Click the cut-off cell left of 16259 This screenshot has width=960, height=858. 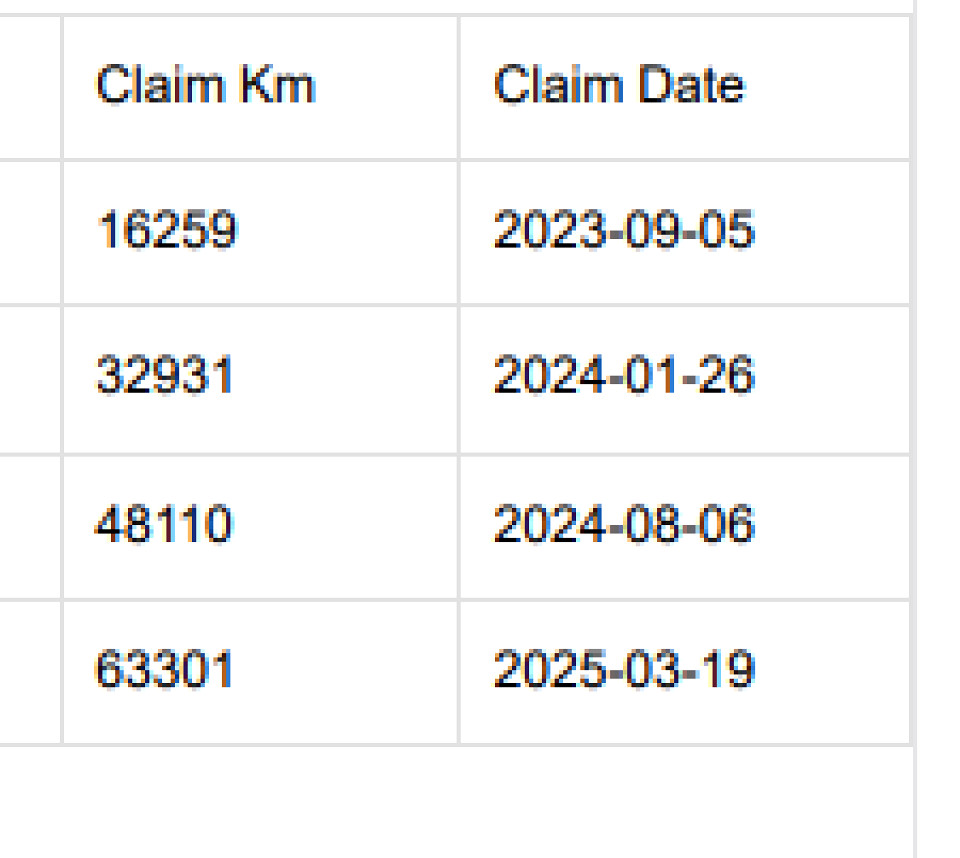tap(30, 232)
